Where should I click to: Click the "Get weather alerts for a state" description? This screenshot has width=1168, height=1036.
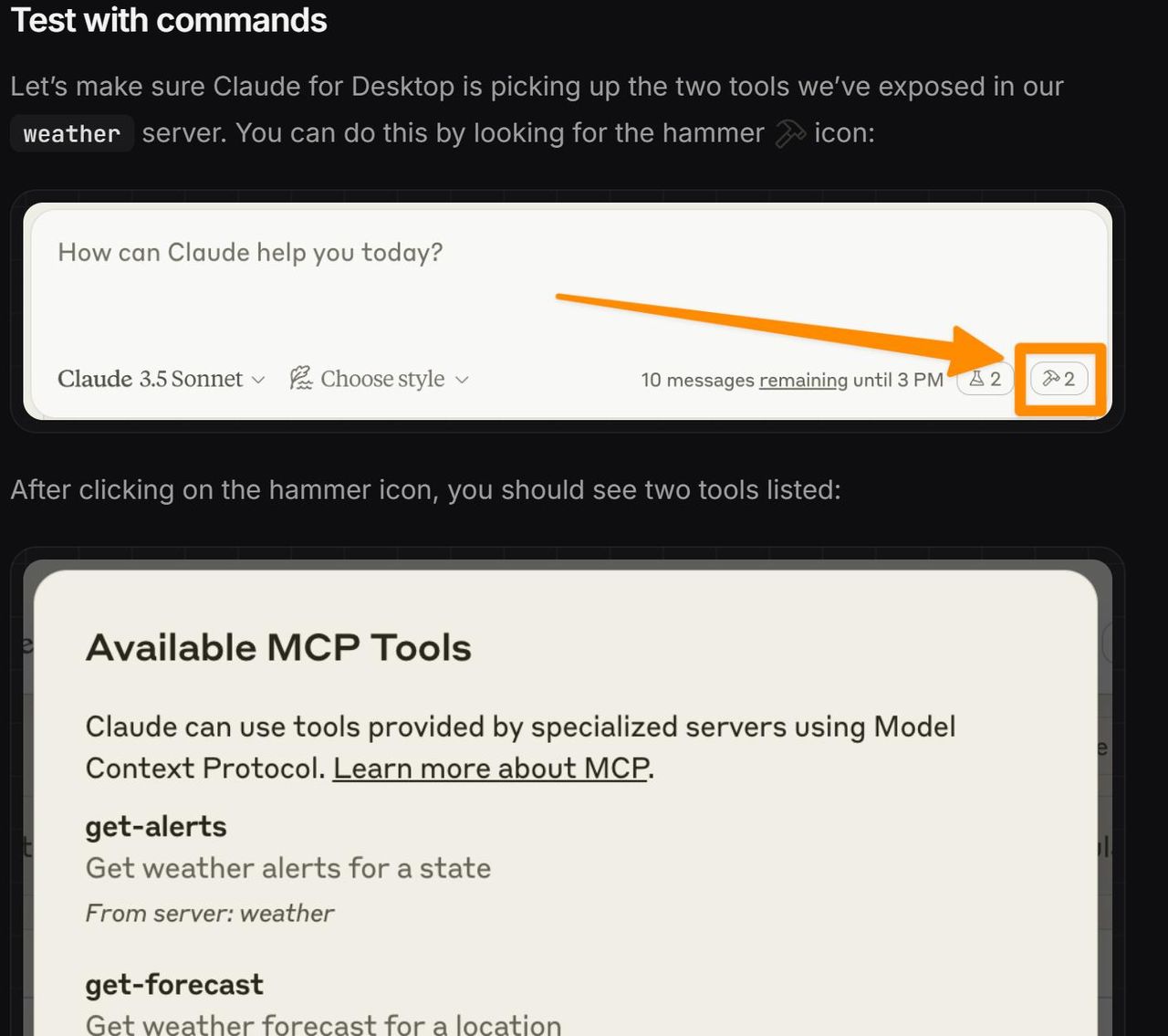coord(288,868)
